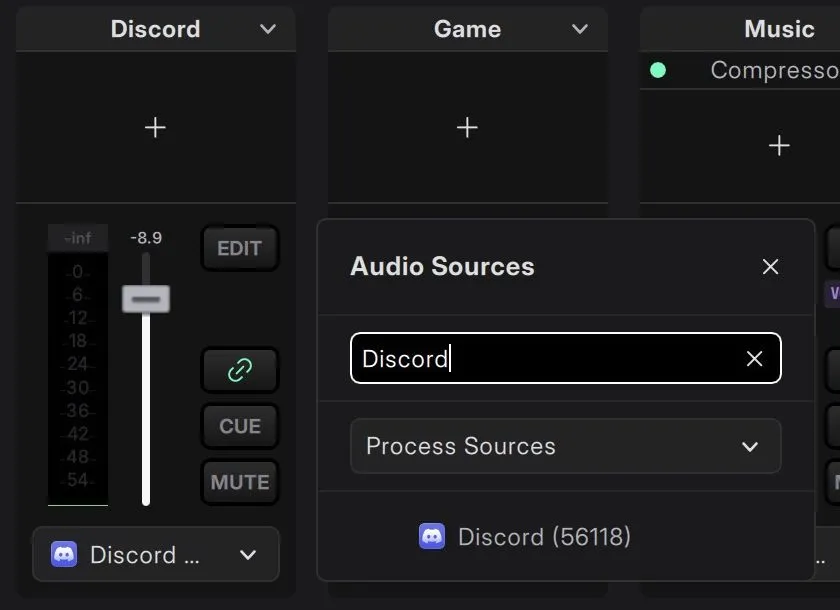Mute the Discord channel
Screen dimensions: 840x610
click(239, 482)
